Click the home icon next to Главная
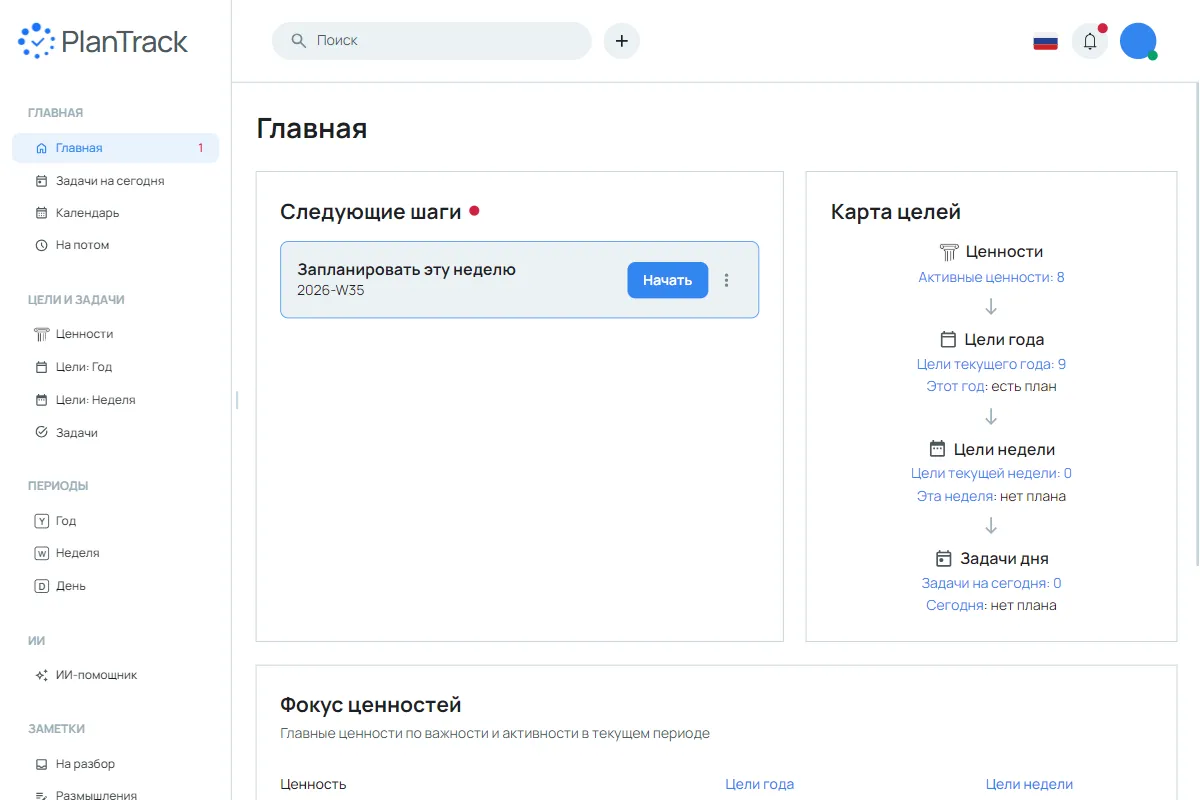 (x=41, y=148)
